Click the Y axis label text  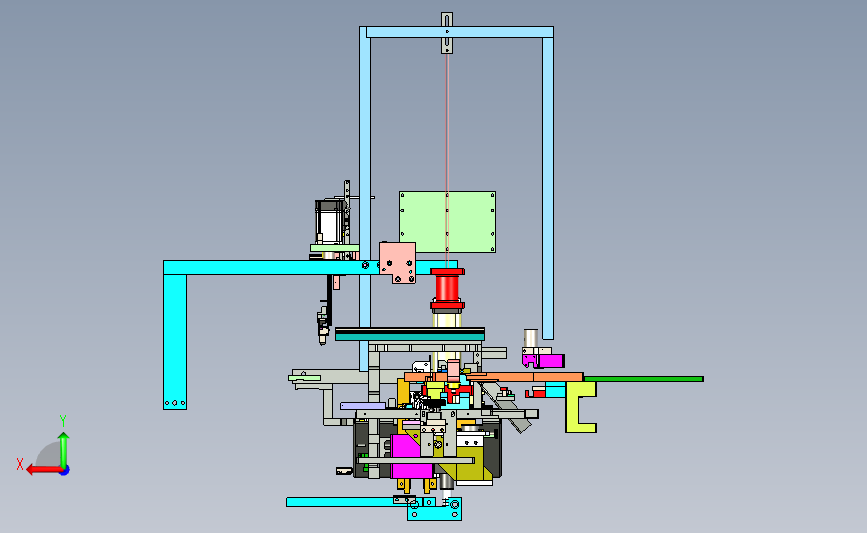click(63, 421)
